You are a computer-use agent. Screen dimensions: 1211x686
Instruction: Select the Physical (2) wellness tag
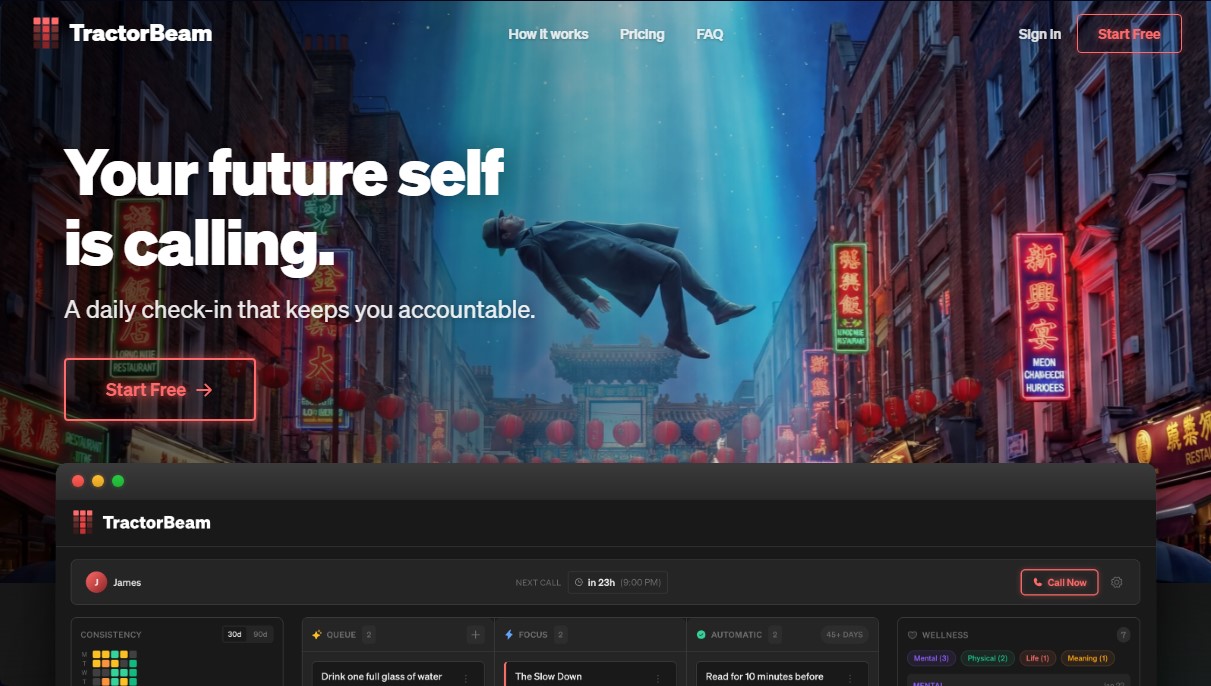pos(988,658)
